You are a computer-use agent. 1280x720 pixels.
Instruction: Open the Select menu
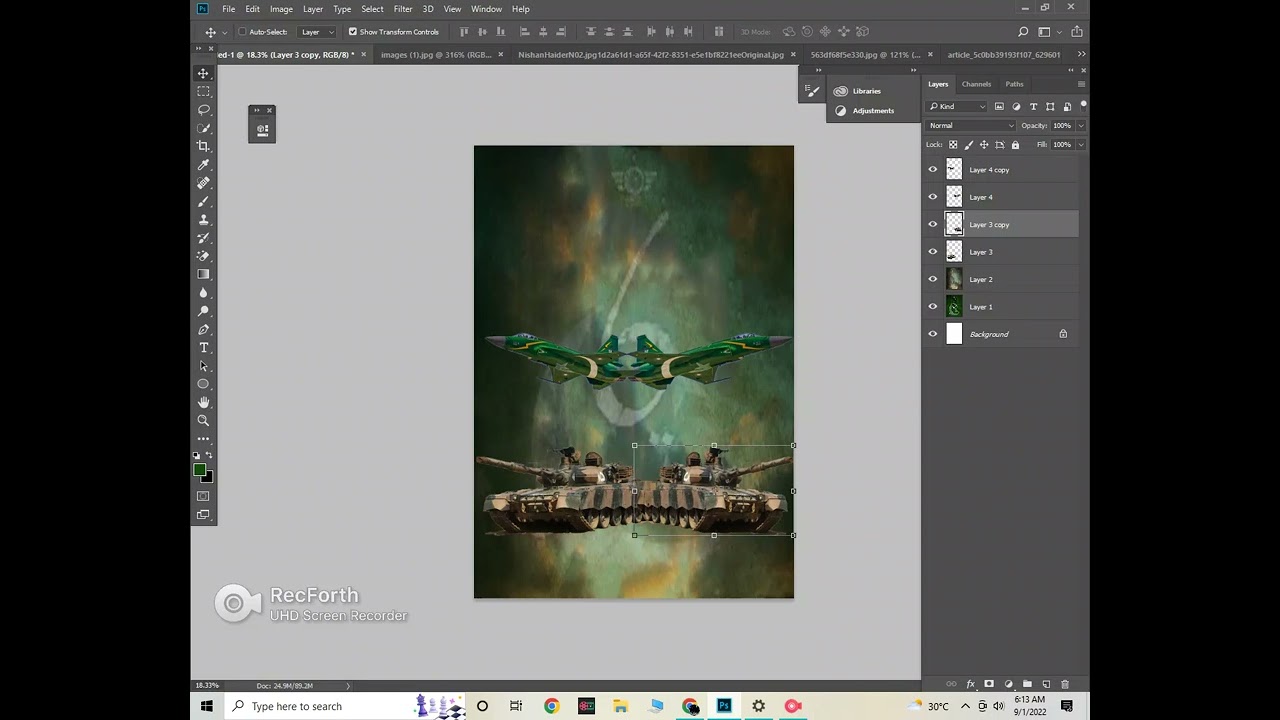(x=372, y=9)
